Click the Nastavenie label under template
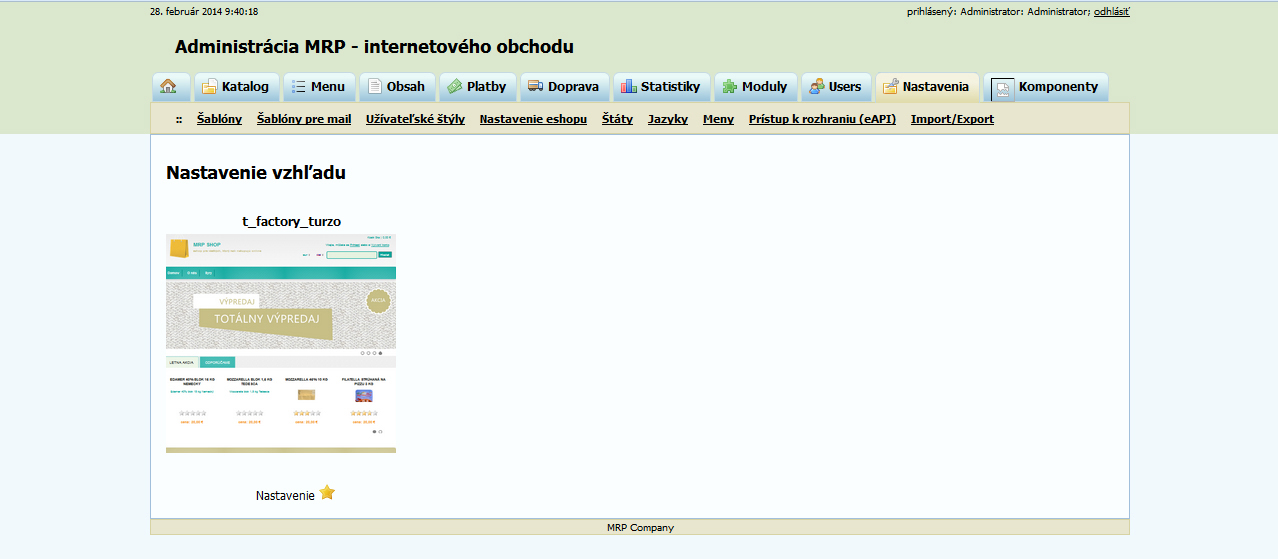Image resolution: width=1278 pixels, height=559 pixels. (285, 495)
